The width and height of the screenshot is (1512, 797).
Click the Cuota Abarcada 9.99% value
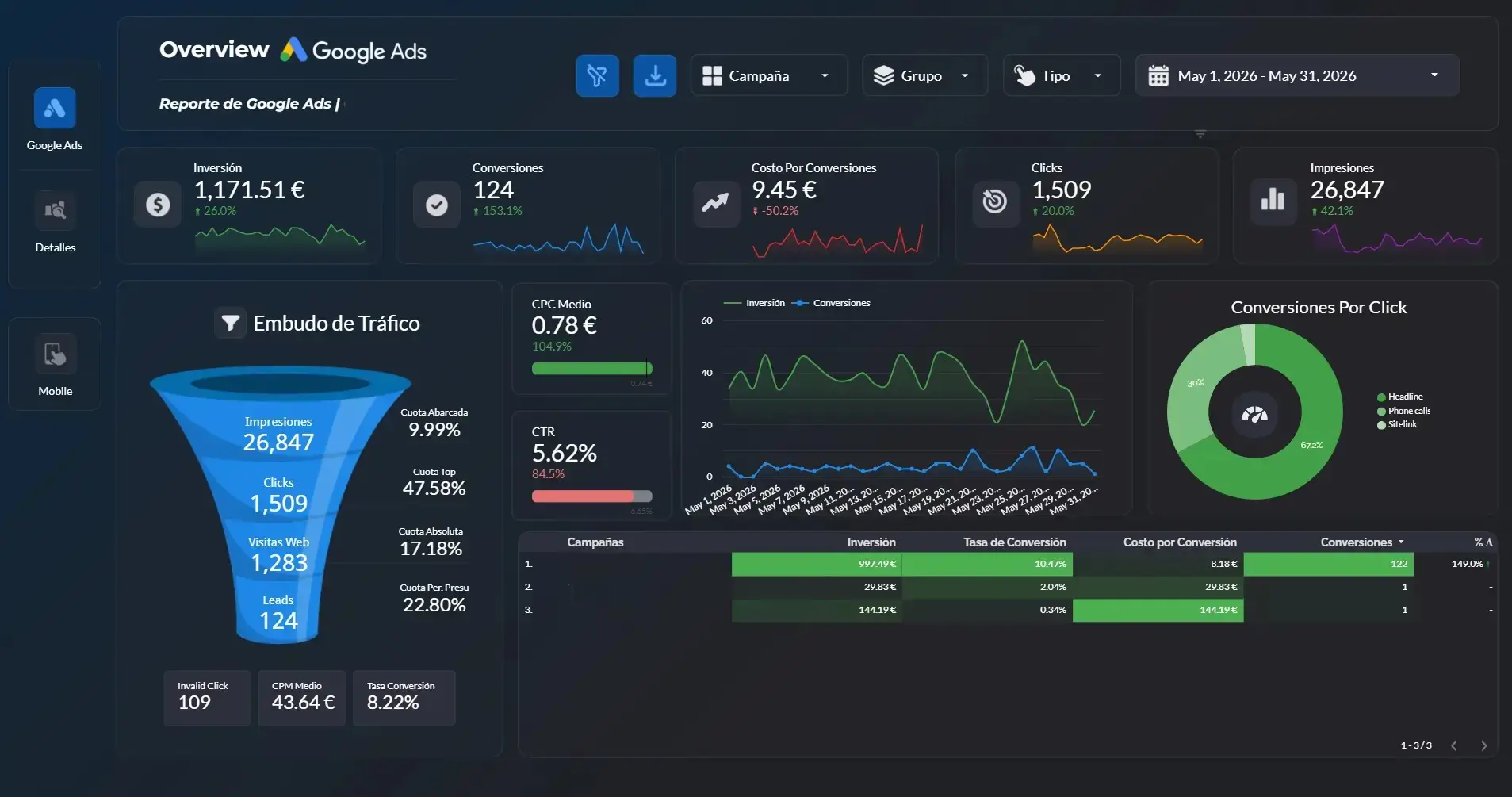[x=434, y=430]
